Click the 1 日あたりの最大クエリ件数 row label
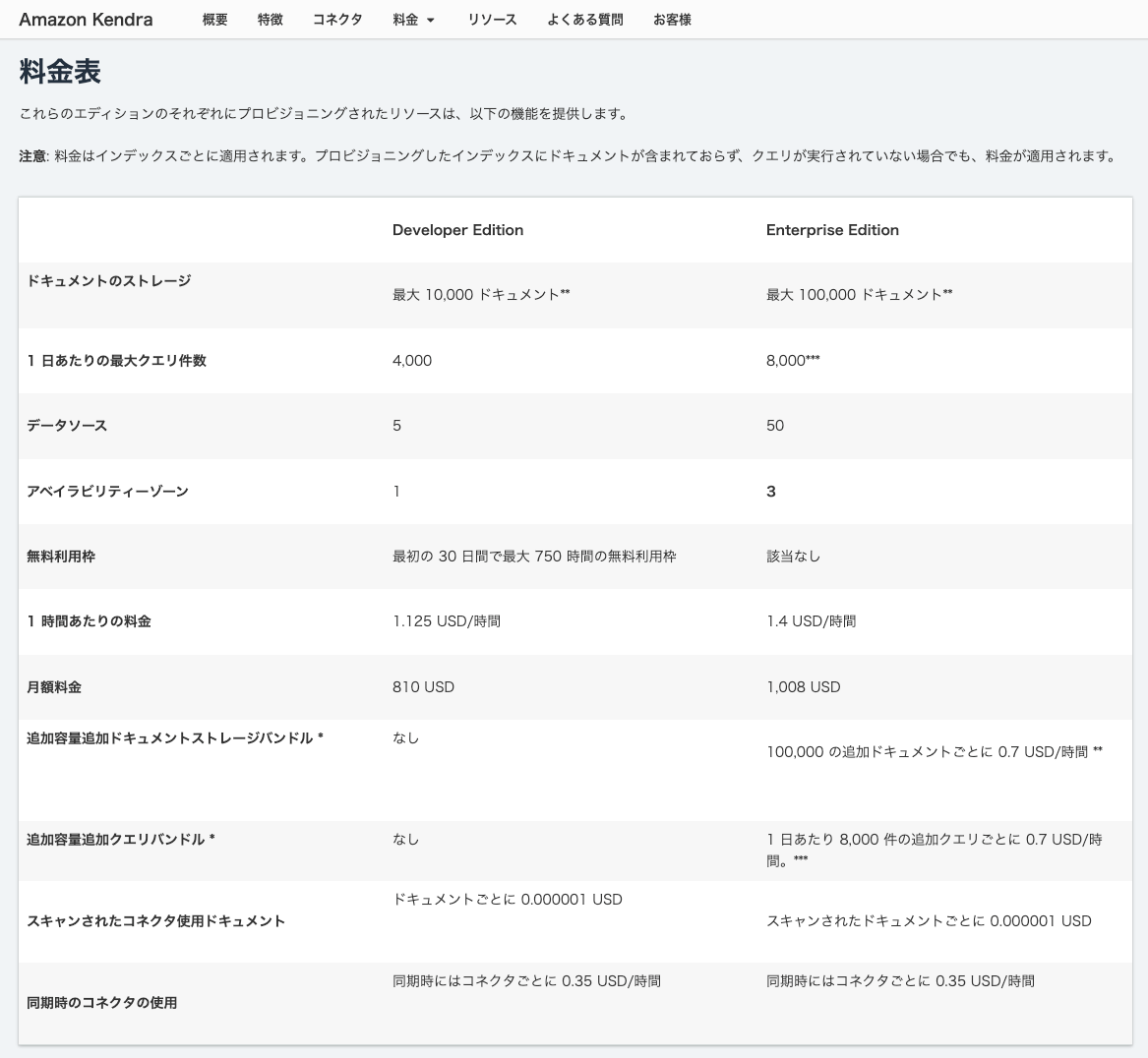 116,361
